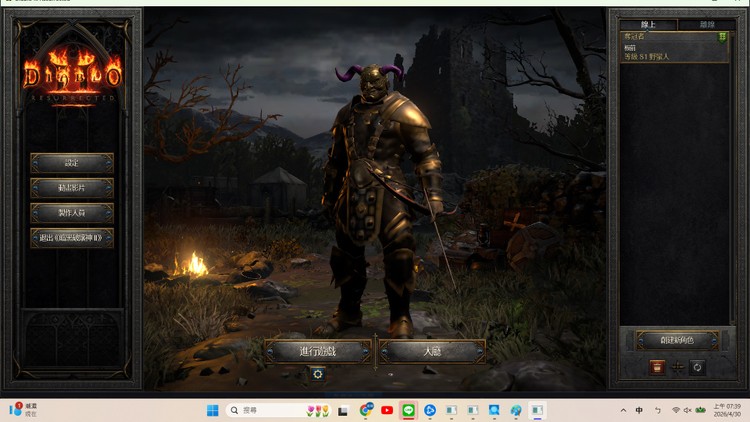Image resolution: width=750 pixels, height=422 pixels.
Task: Open the game options gear below Play
Action: coord(318,374)
